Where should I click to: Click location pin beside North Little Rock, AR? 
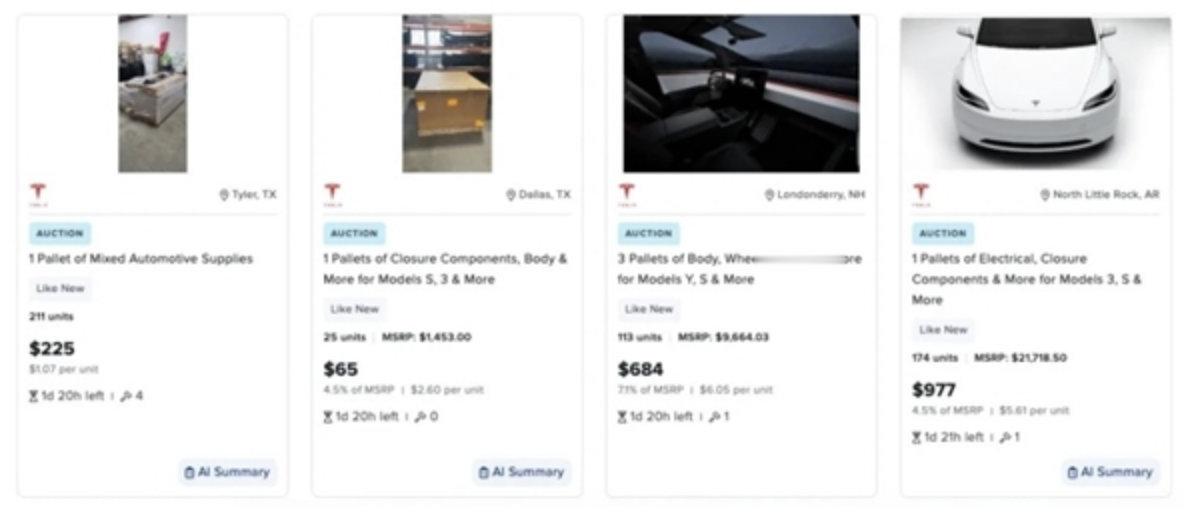[1045, 195]
